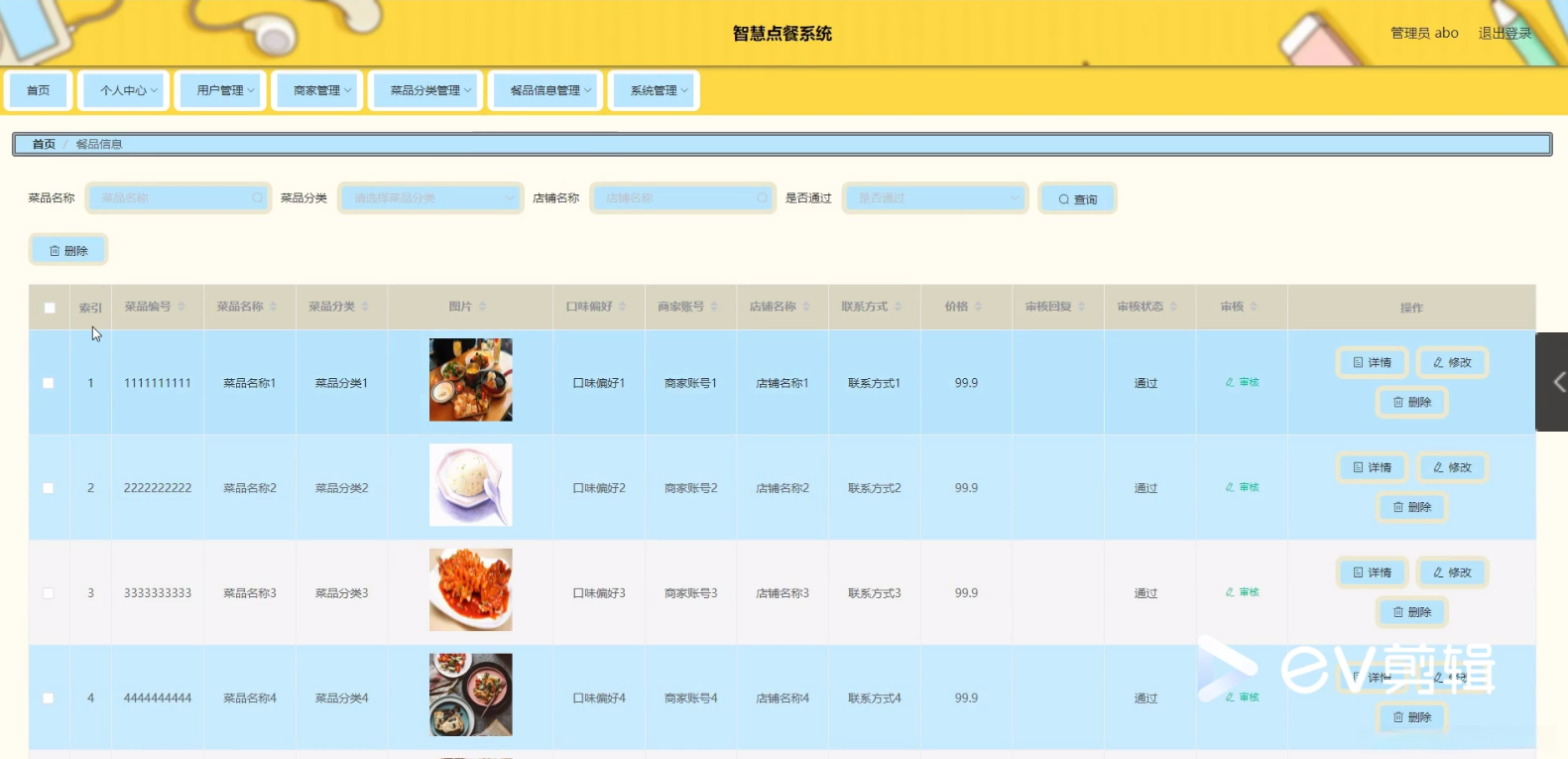This screenshot has height=759, width=1568.
Task: Open the 菜品分类 filter dropdown
Action: pos(430,198)
